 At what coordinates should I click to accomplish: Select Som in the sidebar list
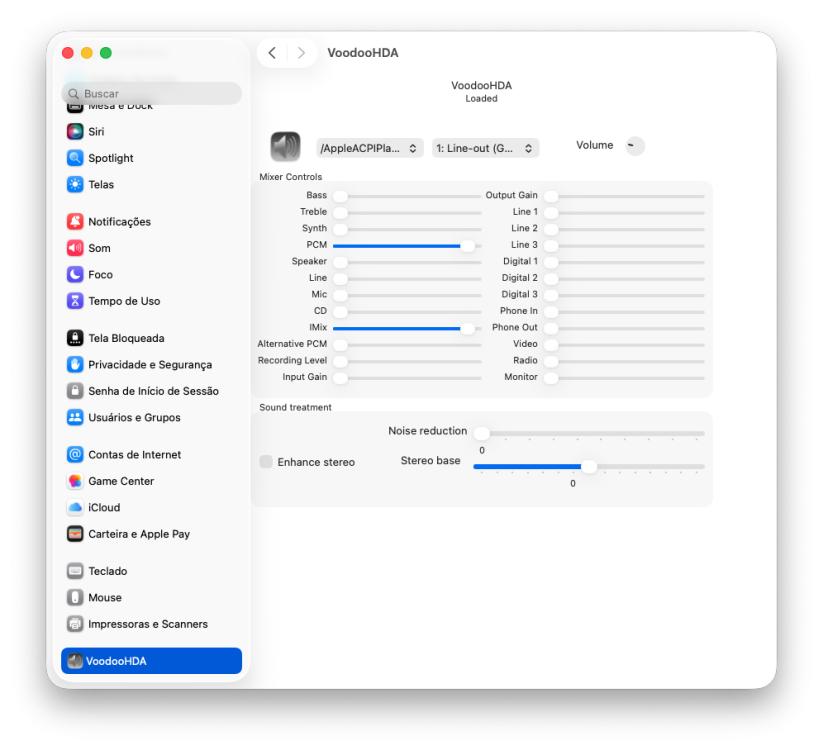click(152, 248)
